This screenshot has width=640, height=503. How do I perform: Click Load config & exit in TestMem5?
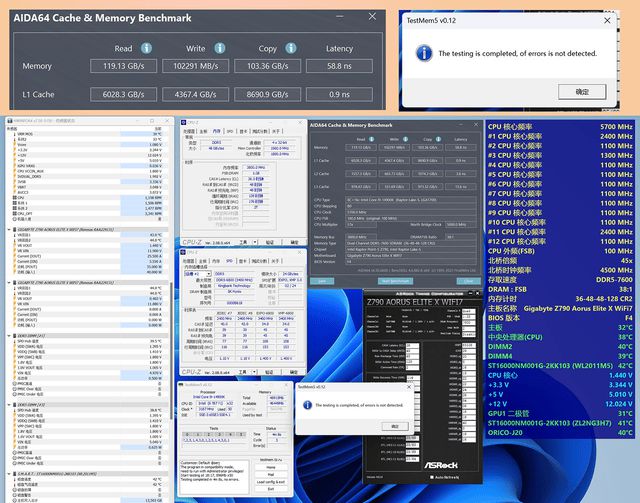(271, 482)
